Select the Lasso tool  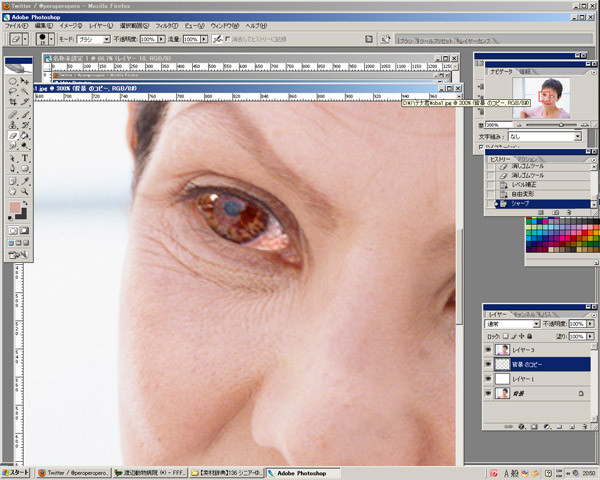point(13,91)
